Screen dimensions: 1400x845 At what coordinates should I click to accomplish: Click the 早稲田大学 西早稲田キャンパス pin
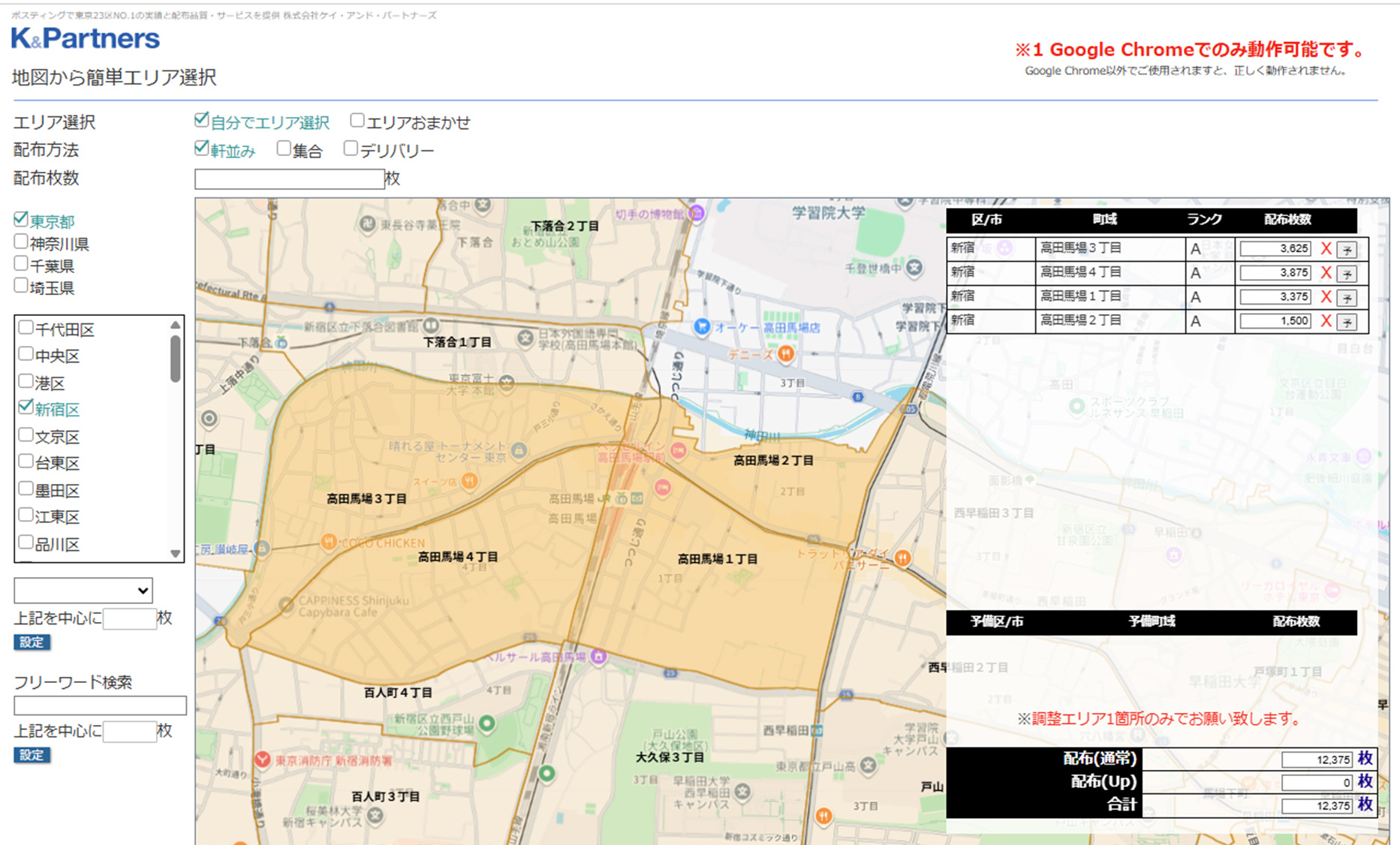742,791
